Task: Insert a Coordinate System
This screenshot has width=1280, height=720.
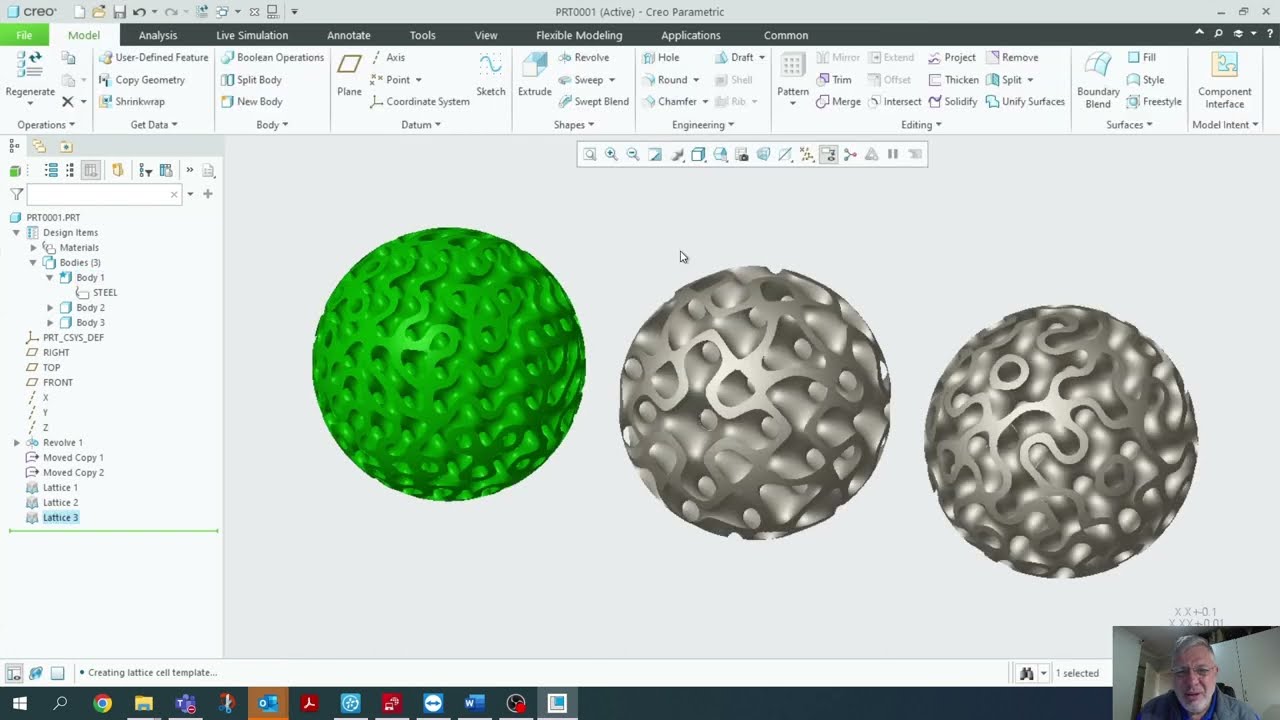Action: 419,101
